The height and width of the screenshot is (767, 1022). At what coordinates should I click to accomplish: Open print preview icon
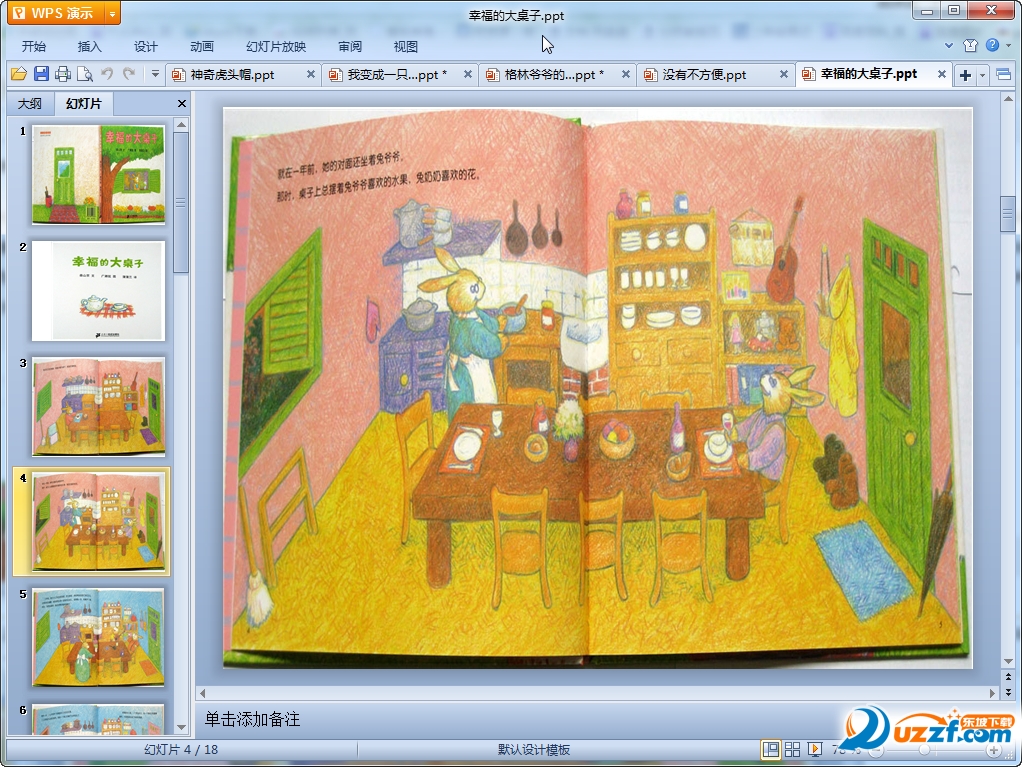(x=85, y=74)
